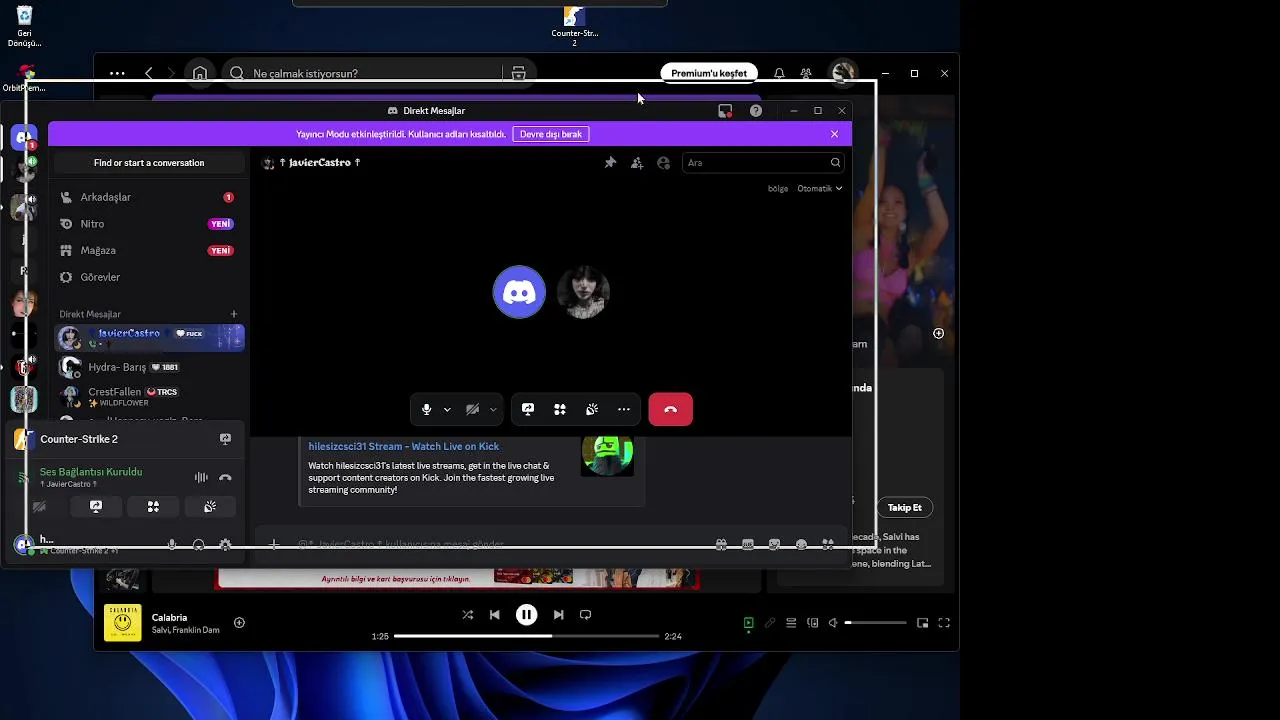Screen dimensions: 1280x720
Task: Turn on camera in call controls
Action: pos(472,409)
